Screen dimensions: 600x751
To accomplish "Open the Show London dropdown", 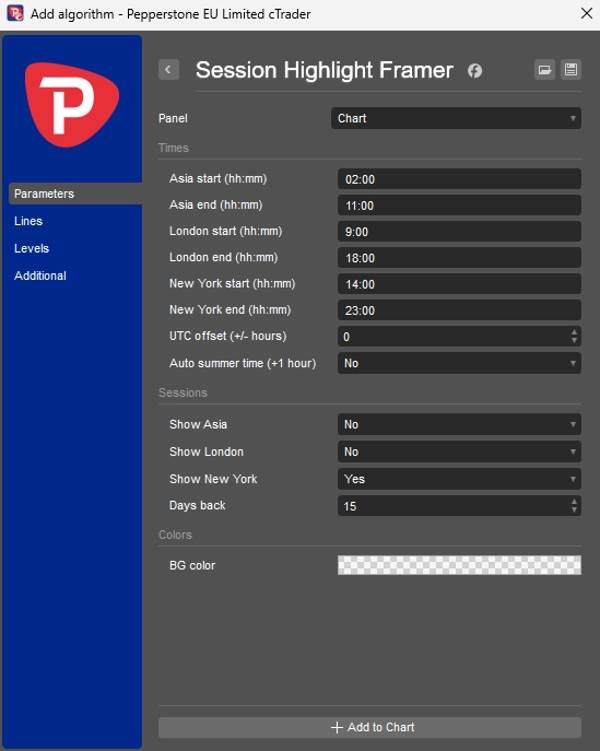I will tap(459, 452).
